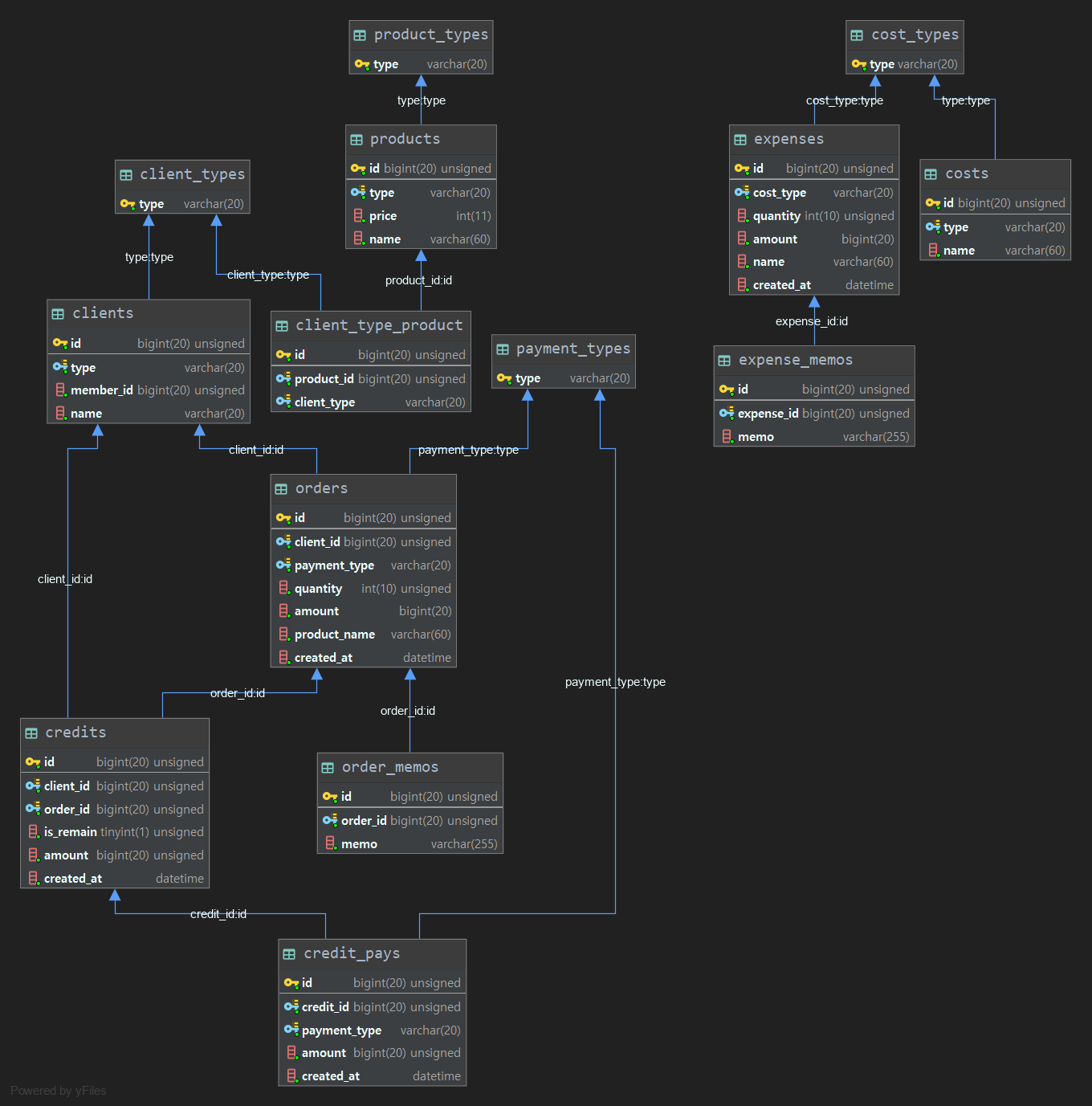Screen dimensions: 1092x1106
Task: Click the product_id:id relation label
Action: [x=418, y=280]
